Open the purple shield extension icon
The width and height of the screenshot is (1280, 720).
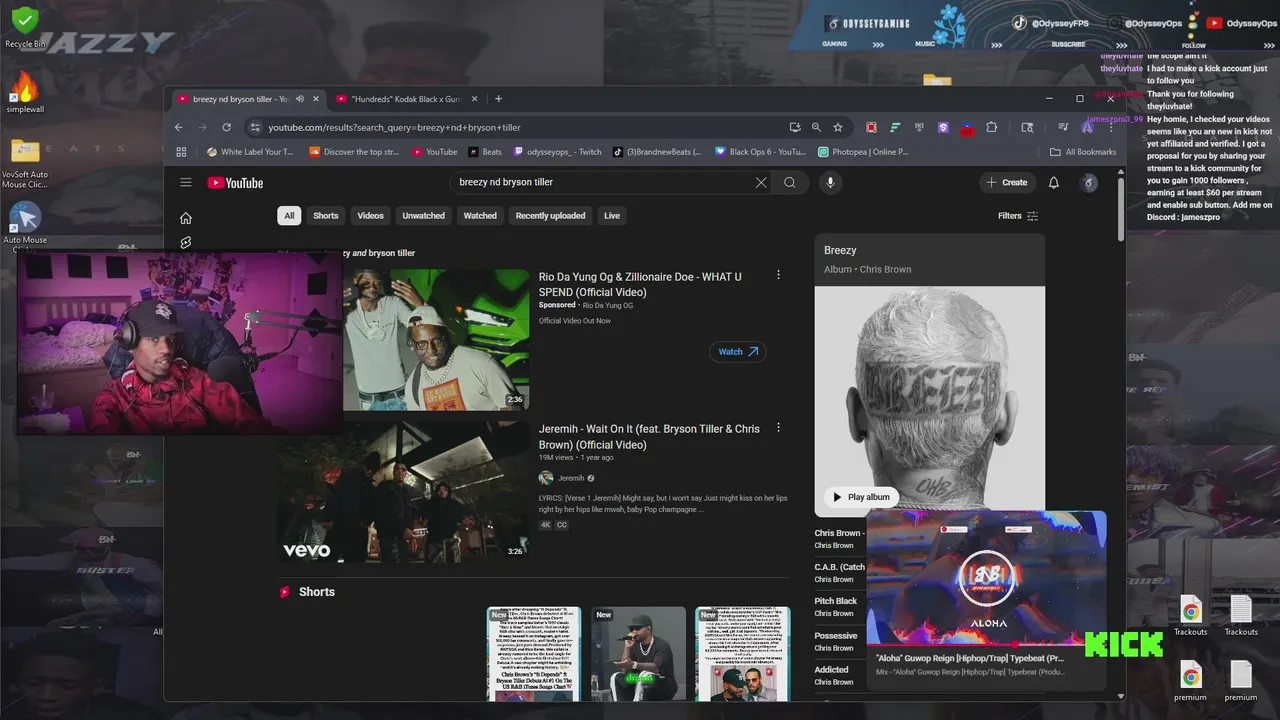[943, 127]
